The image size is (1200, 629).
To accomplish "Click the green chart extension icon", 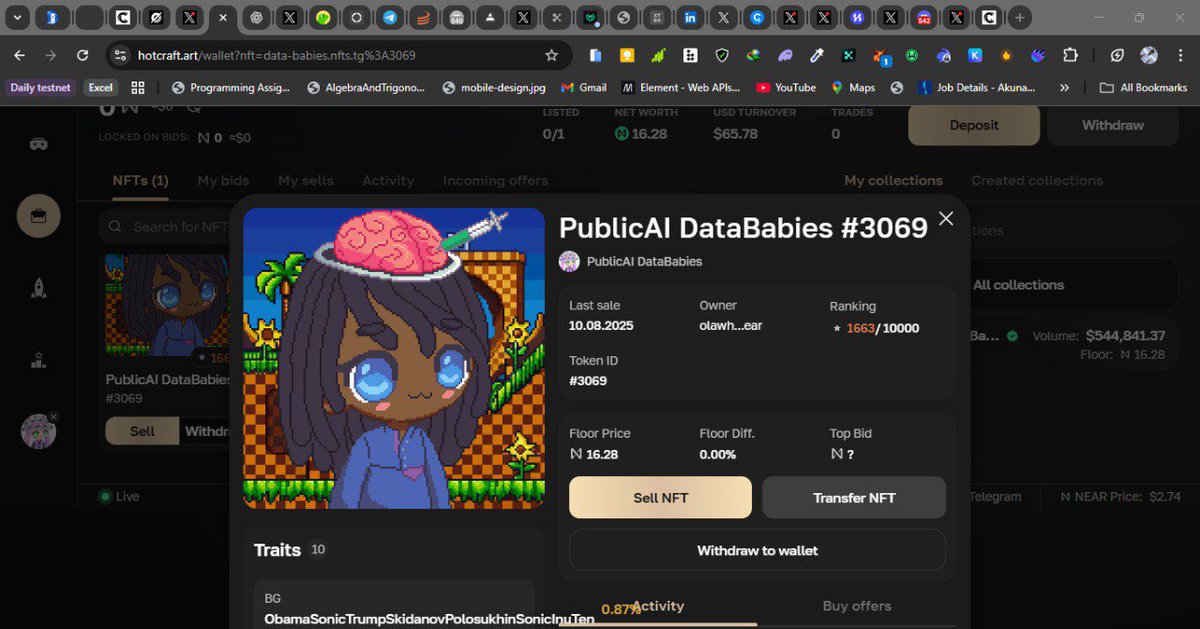I will 659,56.
